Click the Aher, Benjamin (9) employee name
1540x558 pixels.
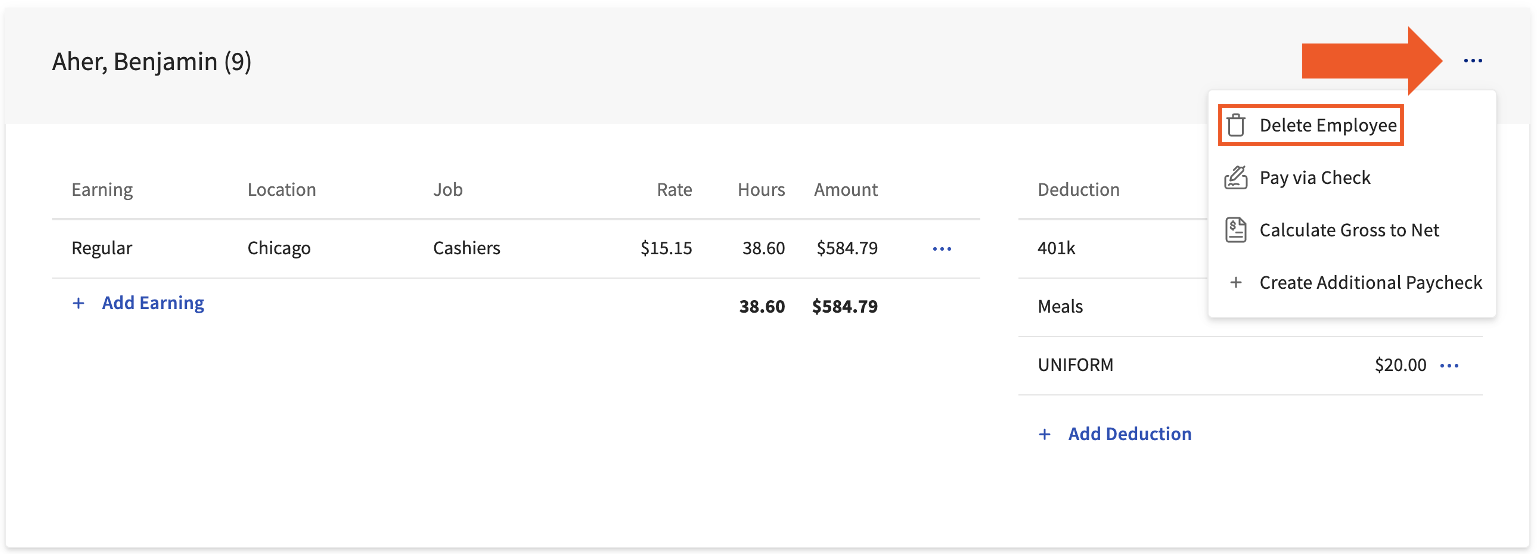(x=152, y=62)
